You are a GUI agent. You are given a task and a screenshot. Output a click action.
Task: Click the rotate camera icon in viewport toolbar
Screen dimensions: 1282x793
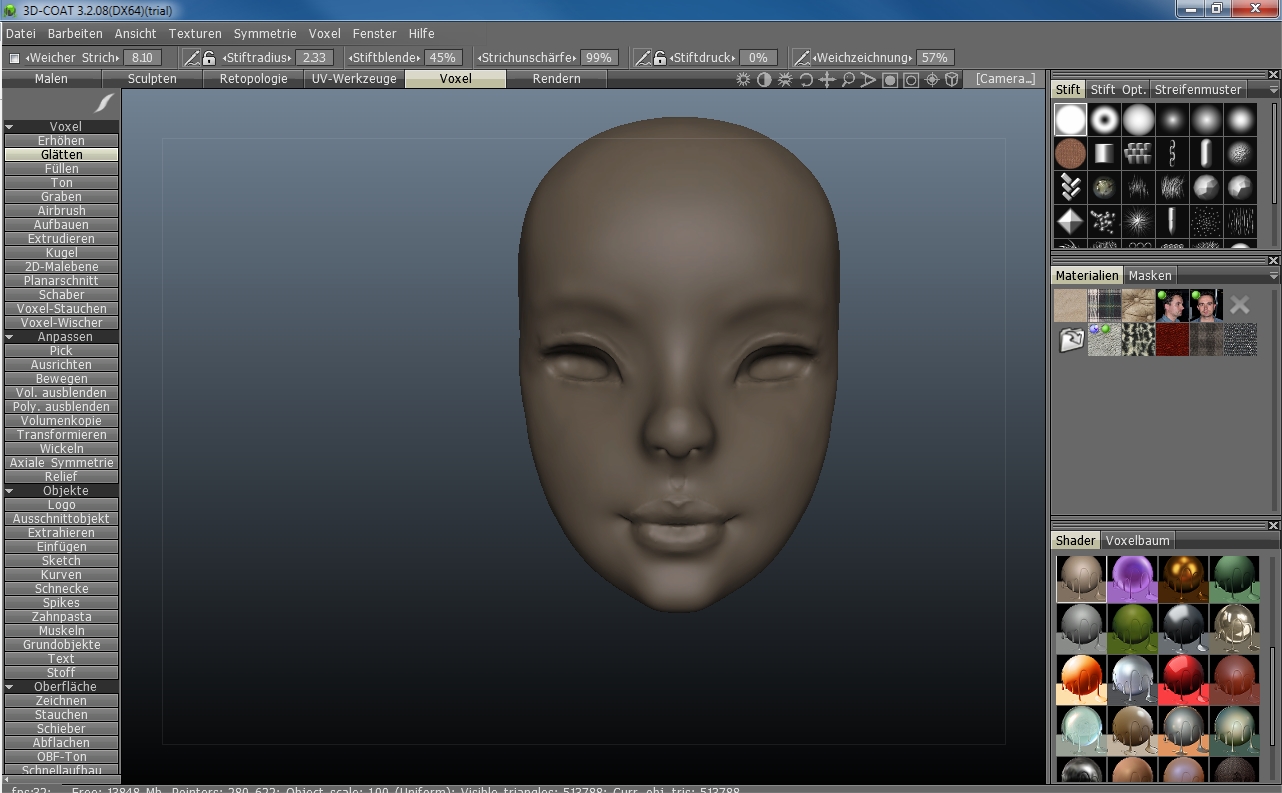(x=806, y=80)
